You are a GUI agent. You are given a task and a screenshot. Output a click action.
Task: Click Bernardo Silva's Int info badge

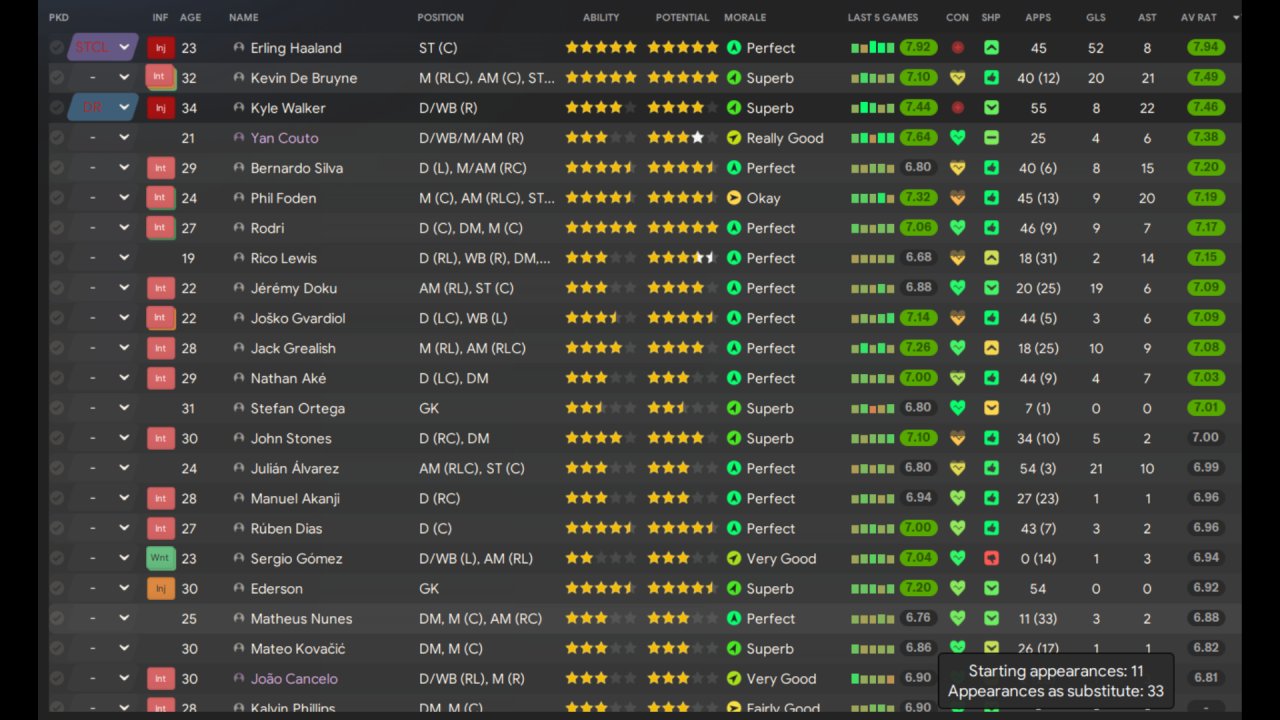pyautogui.click(x=160, y=168)
